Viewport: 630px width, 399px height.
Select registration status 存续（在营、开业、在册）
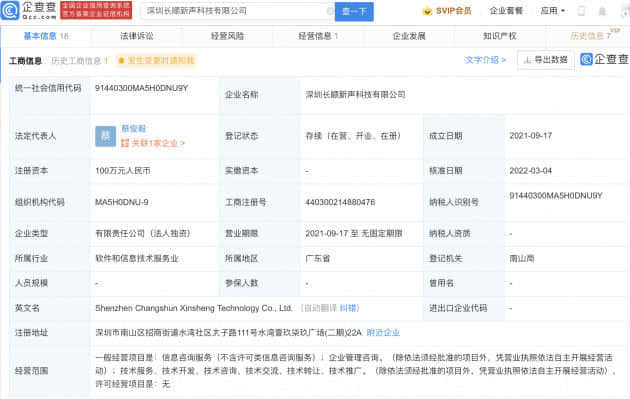tap(353, 136)
